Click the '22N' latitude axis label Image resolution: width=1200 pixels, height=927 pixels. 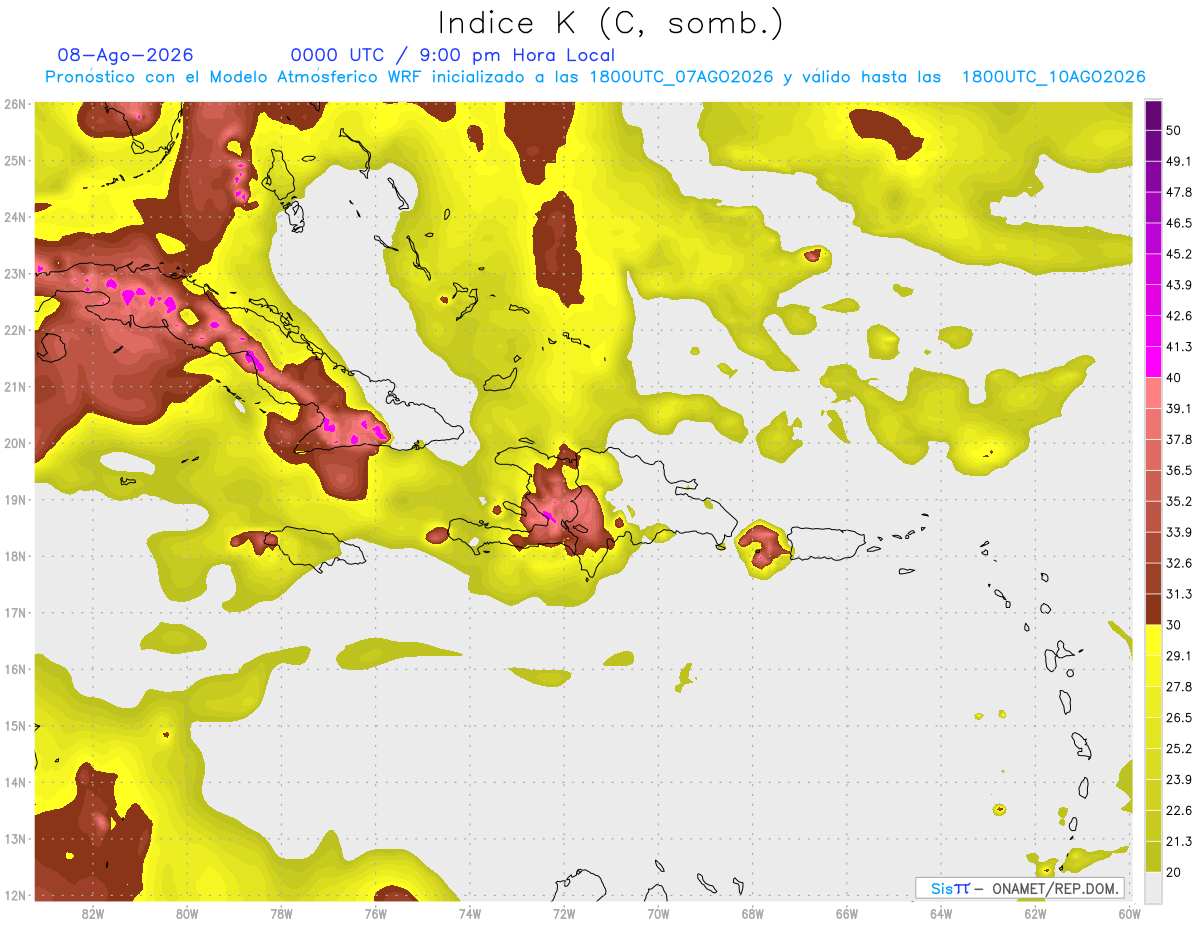[x=14, y=330]
